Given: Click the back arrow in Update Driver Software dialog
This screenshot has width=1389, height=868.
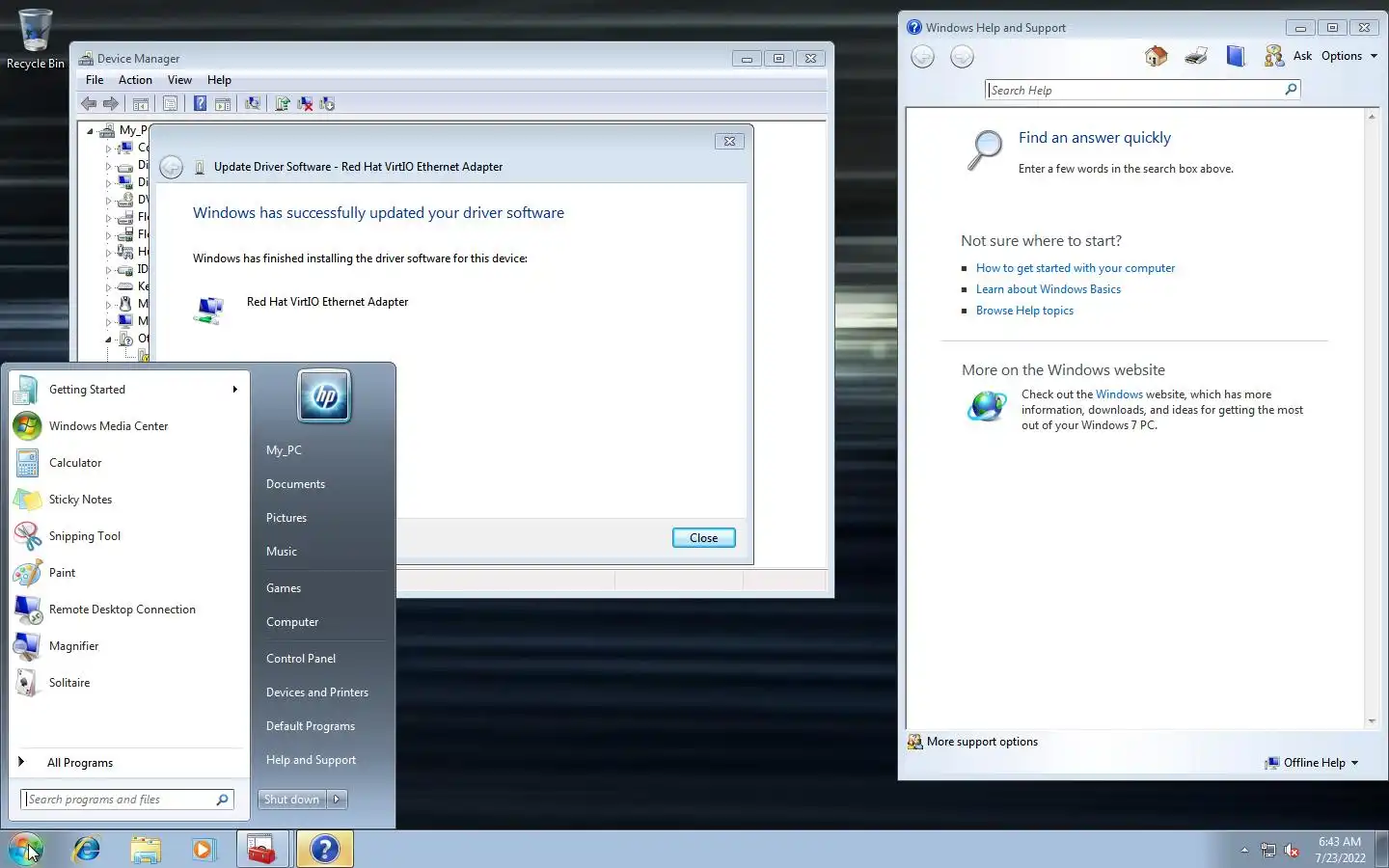Looking at the screenshot, I should [x=171, y=167].
